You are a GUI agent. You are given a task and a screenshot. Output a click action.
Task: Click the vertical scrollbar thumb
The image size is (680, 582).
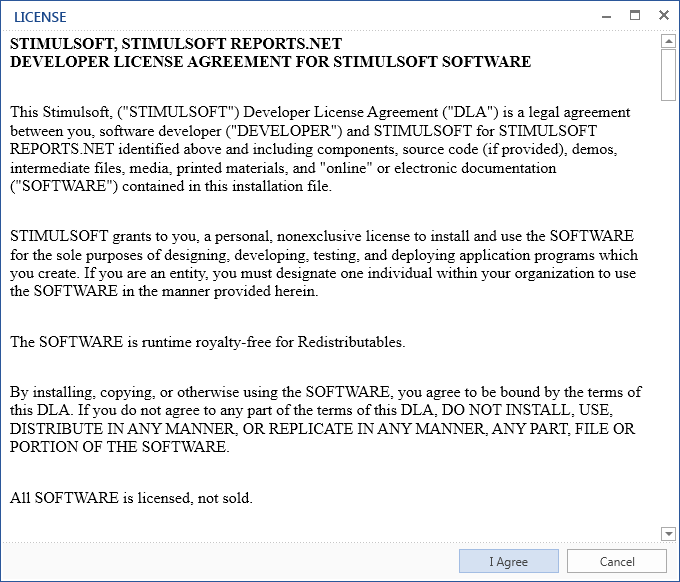pos(668,74)
